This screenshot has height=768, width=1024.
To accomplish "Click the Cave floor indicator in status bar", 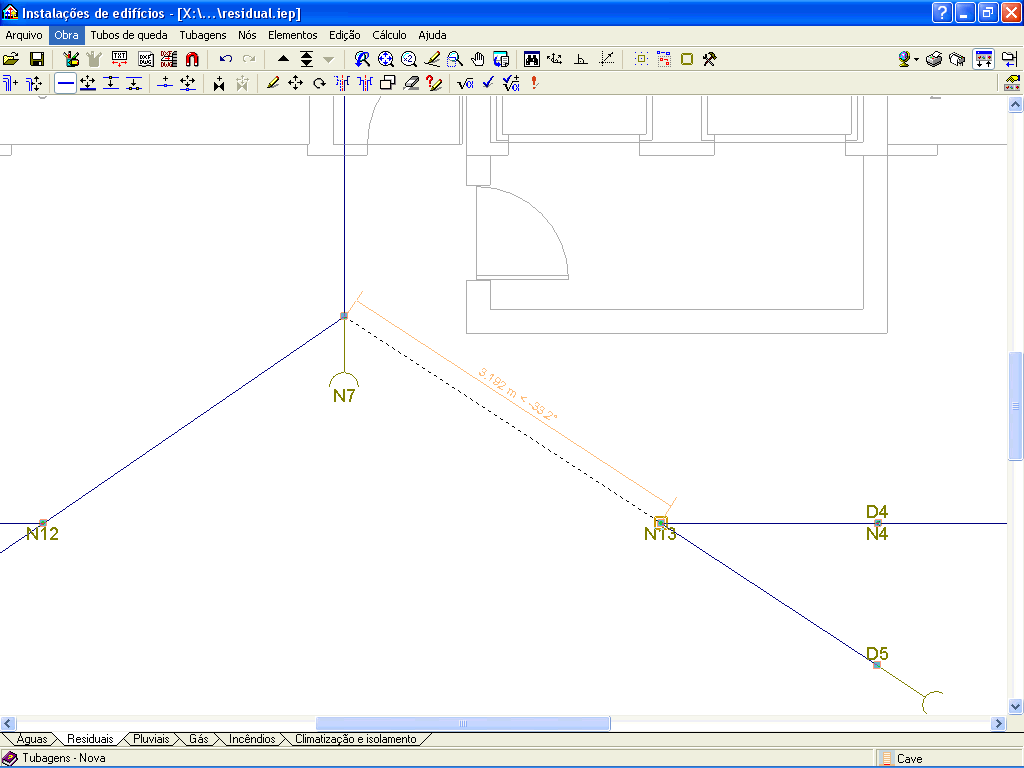I will click(909, 758).
